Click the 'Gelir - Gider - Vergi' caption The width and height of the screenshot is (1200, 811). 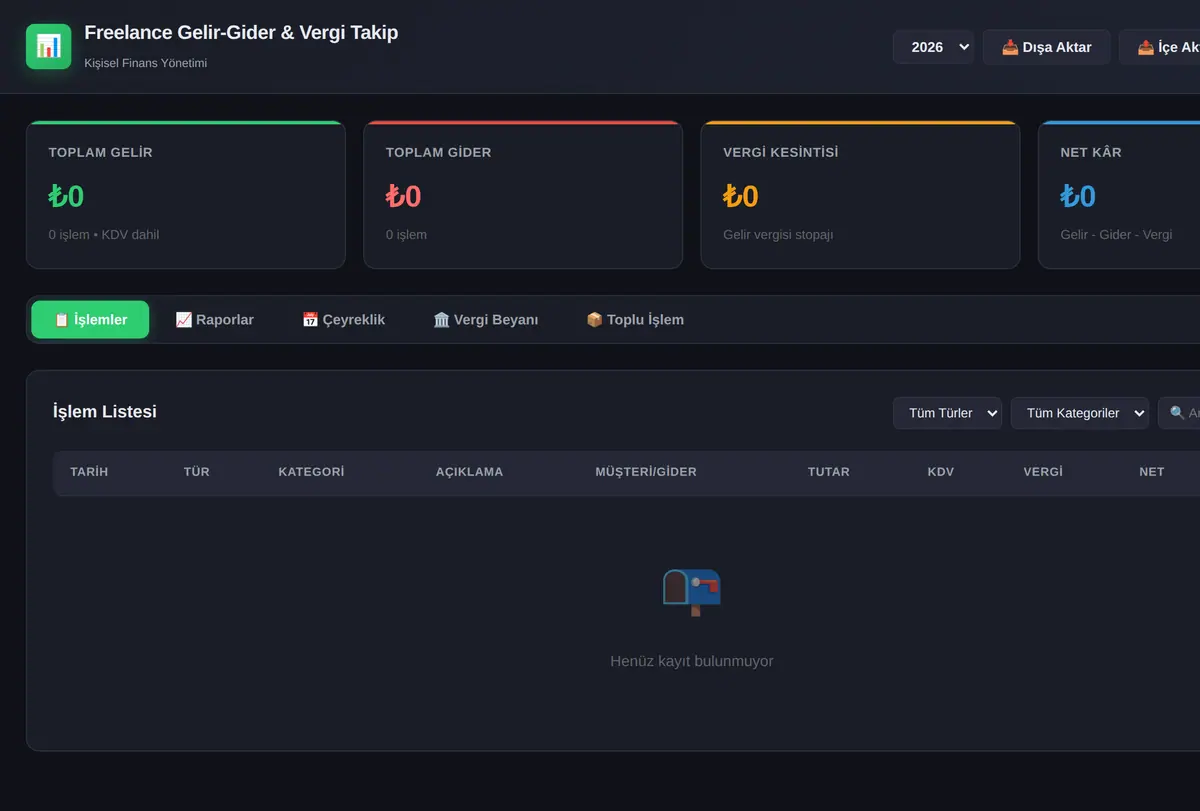tap(1116, 235)
